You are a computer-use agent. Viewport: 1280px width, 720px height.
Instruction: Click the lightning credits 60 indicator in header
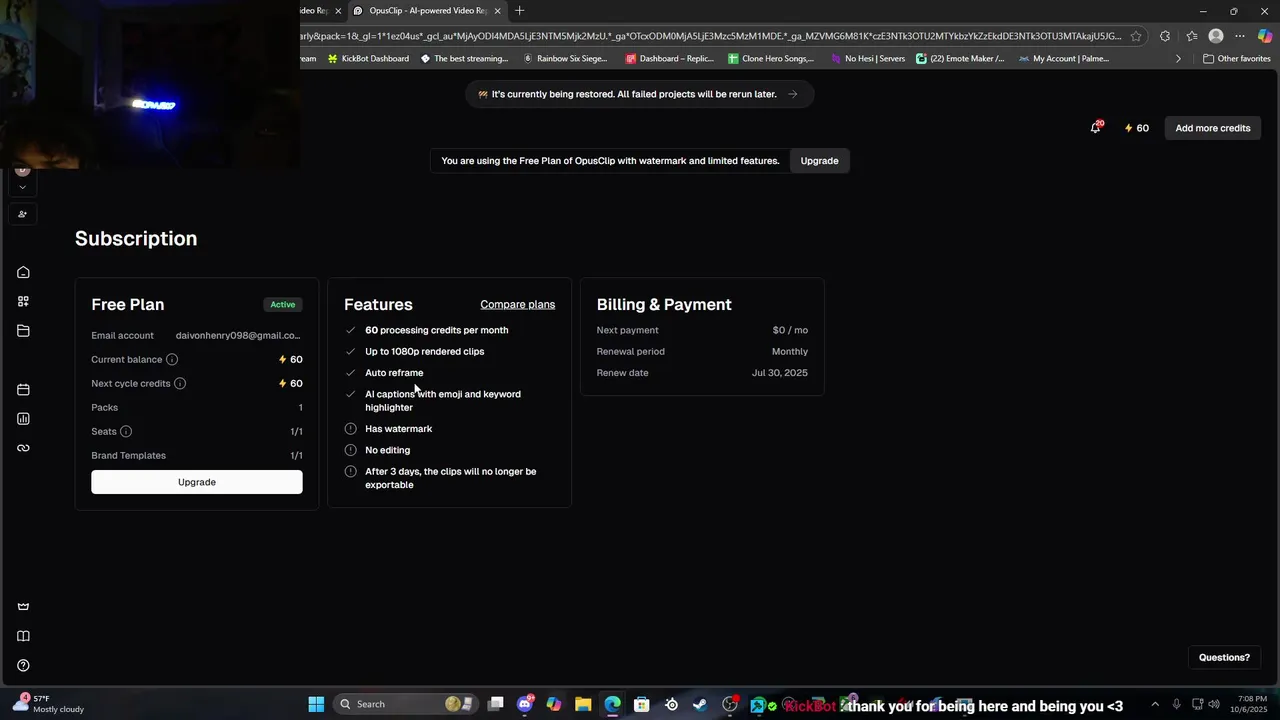point(1136,128)
